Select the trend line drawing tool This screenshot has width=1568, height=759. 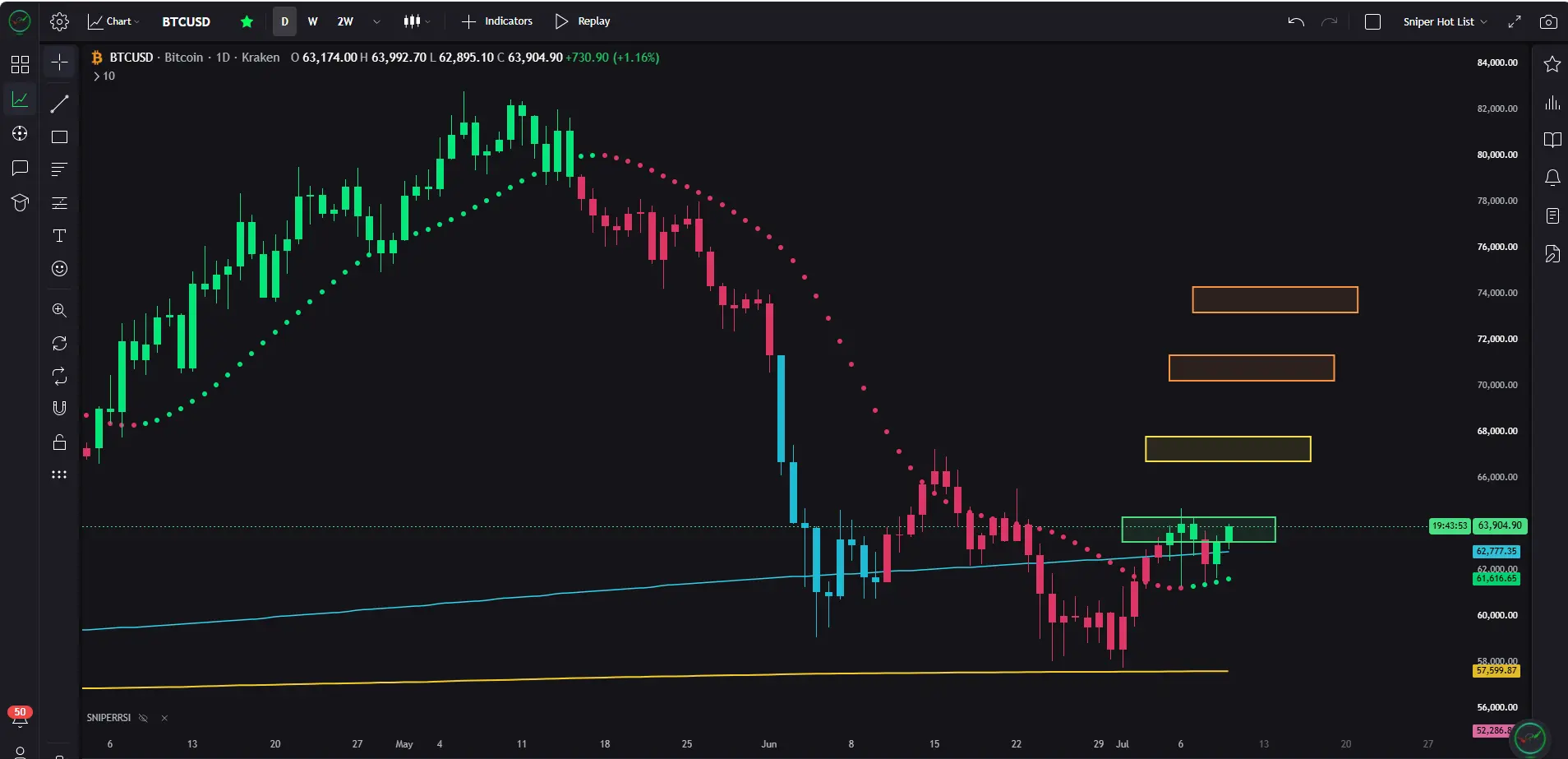pyautogui.click(x=59, y=104)
